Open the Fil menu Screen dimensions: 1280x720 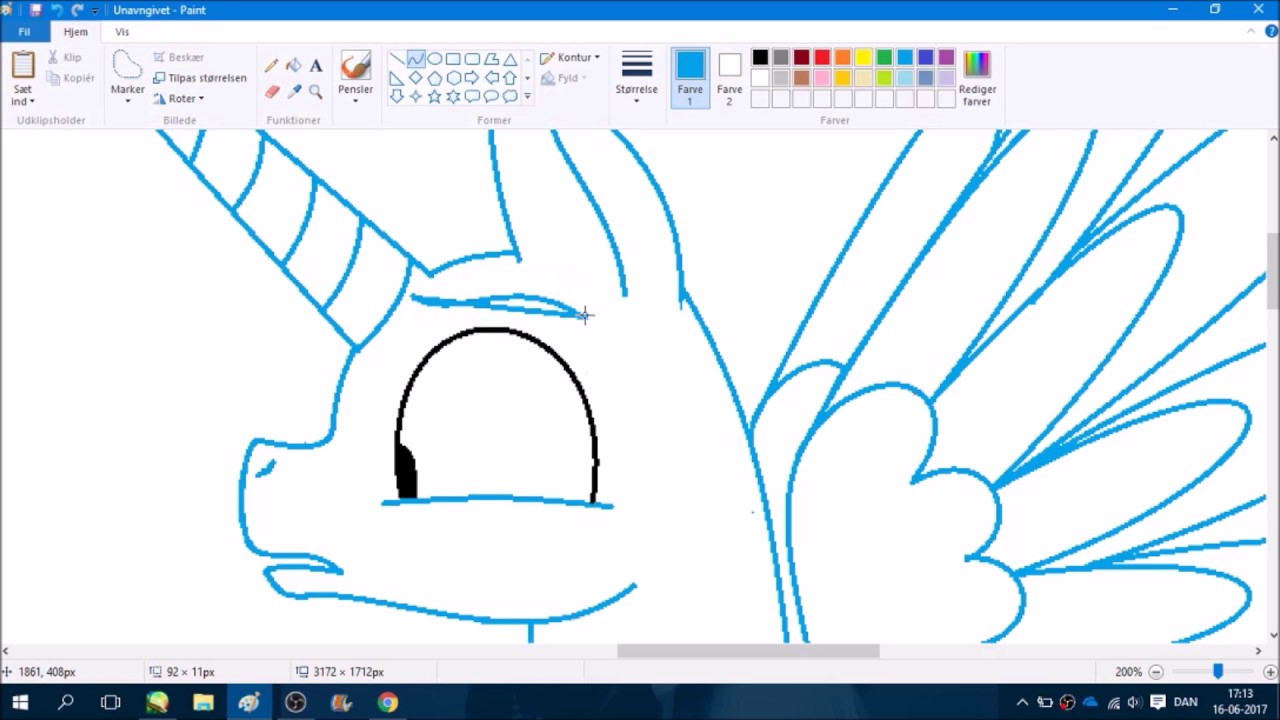coord(24,32)
